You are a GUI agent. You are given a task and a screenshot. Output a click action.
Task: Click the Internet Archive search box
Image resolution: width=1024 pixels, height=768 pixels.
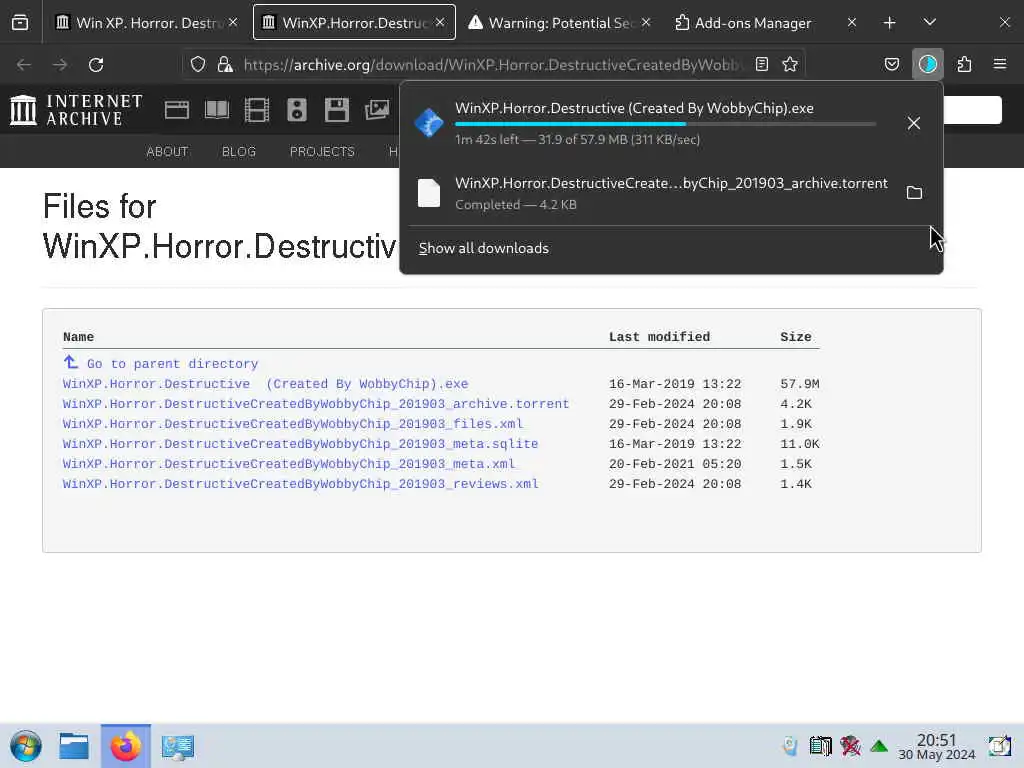[x=972, y=110]
